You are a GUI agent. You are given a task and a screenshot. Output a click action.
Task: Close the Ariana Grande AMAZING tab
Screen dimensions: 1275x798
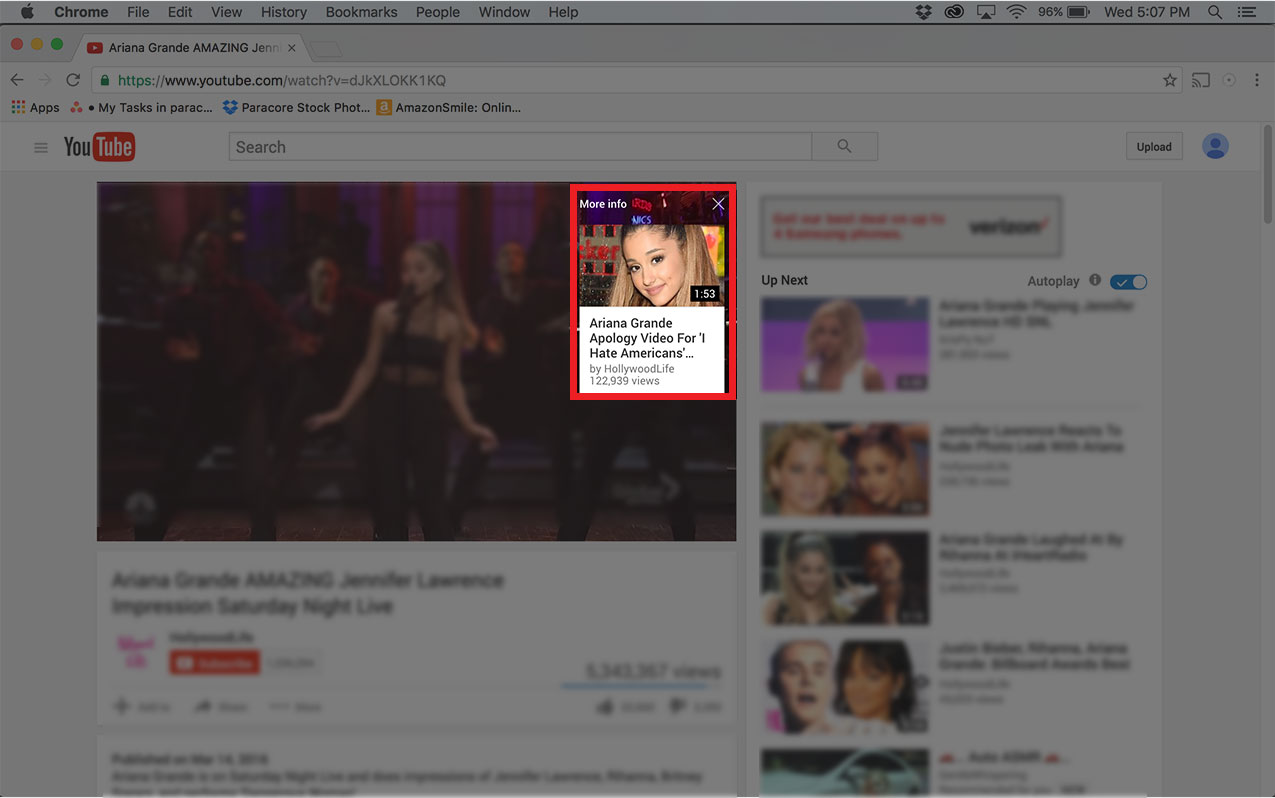click(x=292, y=47)
